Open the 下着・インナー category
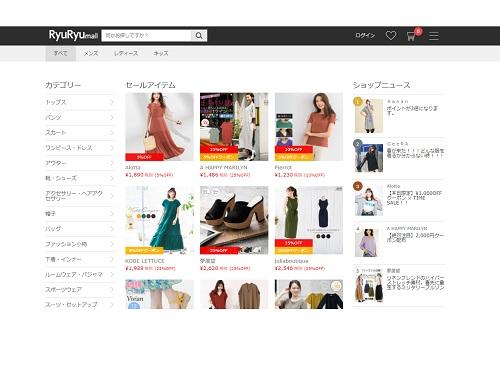This screenshot has height=373, width=500. click(x=79, y=259)
